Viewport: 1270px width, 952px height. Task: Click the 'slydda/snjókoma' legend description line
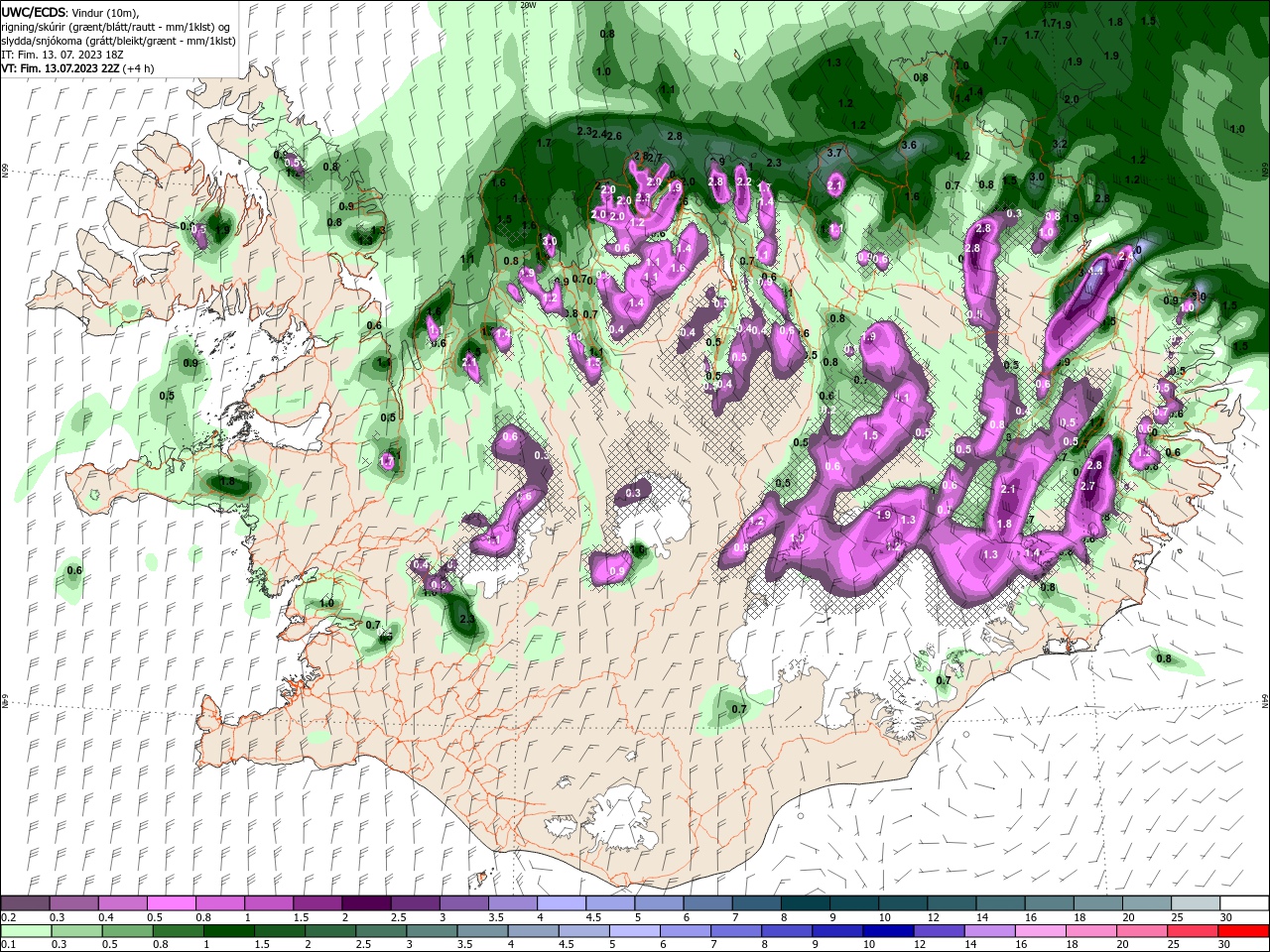119,41
